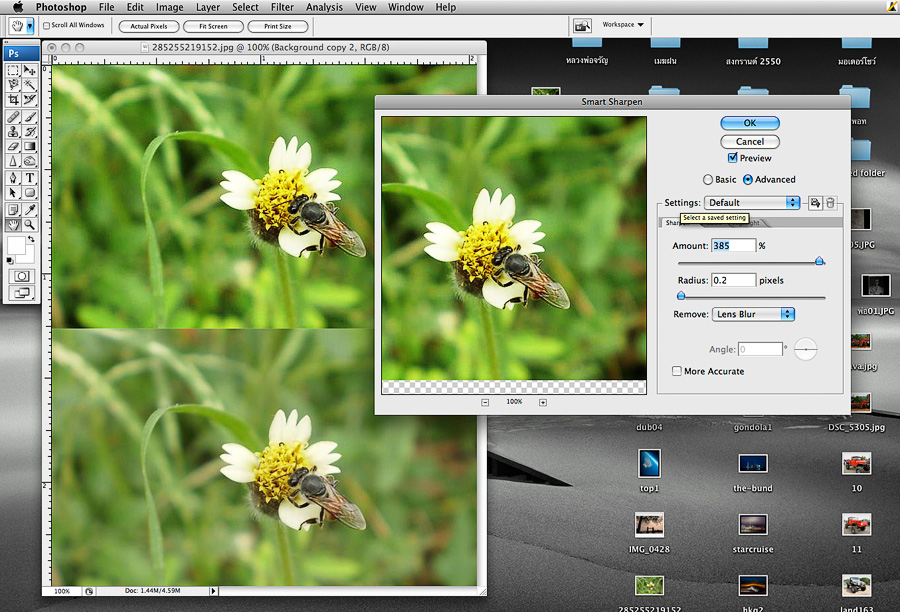
Task: Click the zoom in plus under the preview
Action: 543,402
